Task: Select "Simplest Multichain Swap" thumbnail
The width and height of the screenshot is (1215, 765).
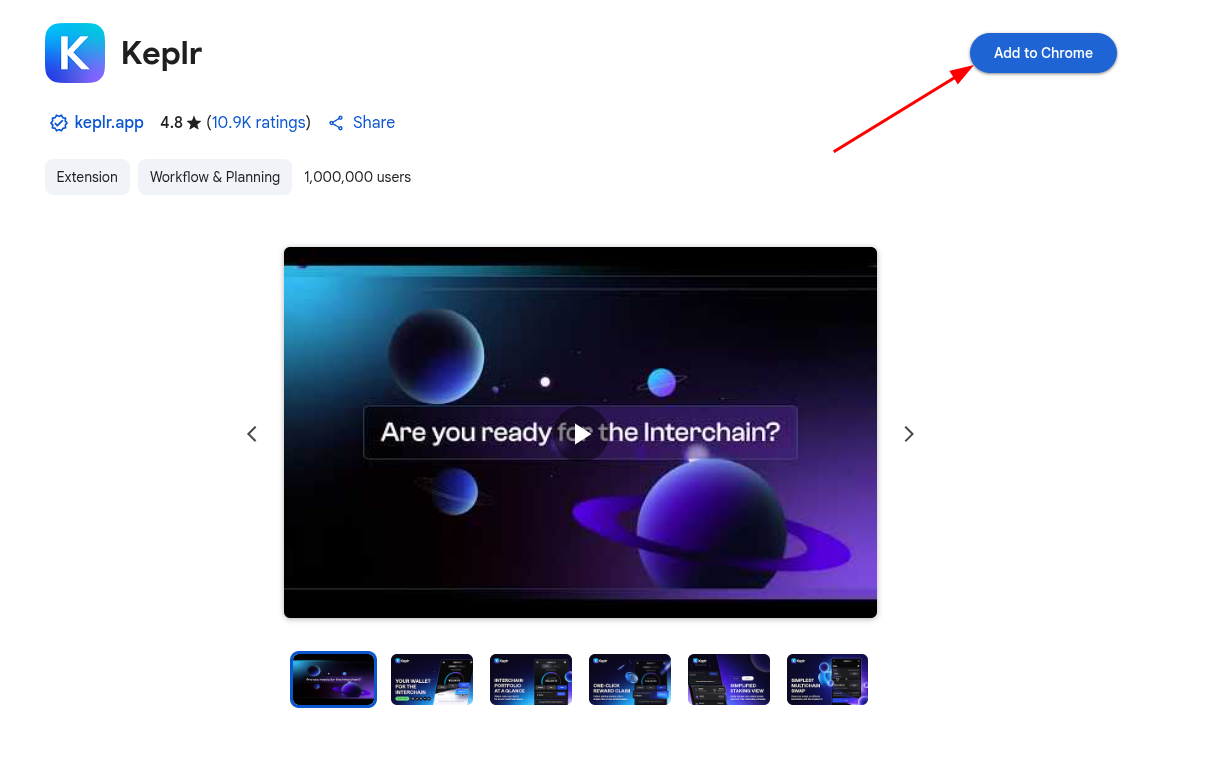Action: tap(827, 680)
